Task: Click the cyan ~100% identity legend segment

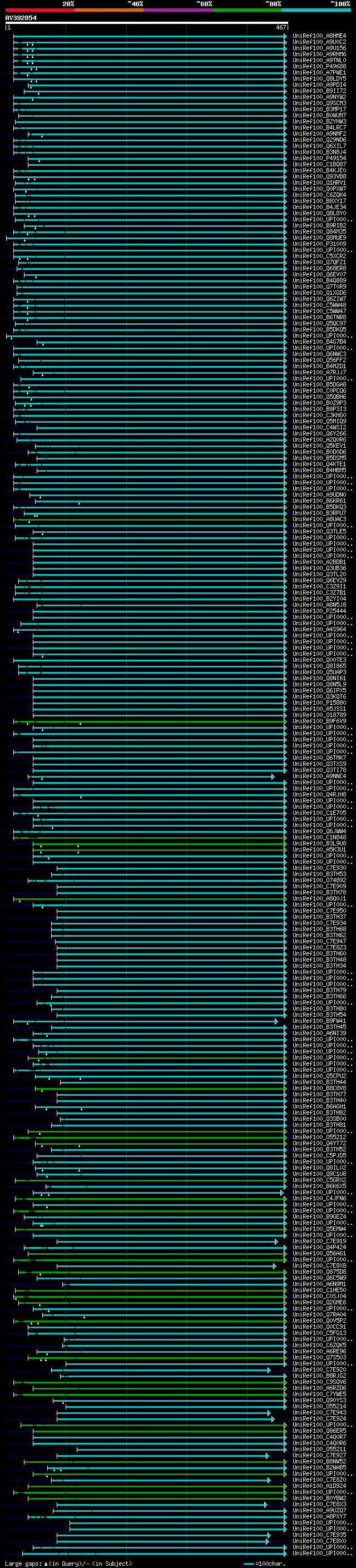Action: coord(316,10)
